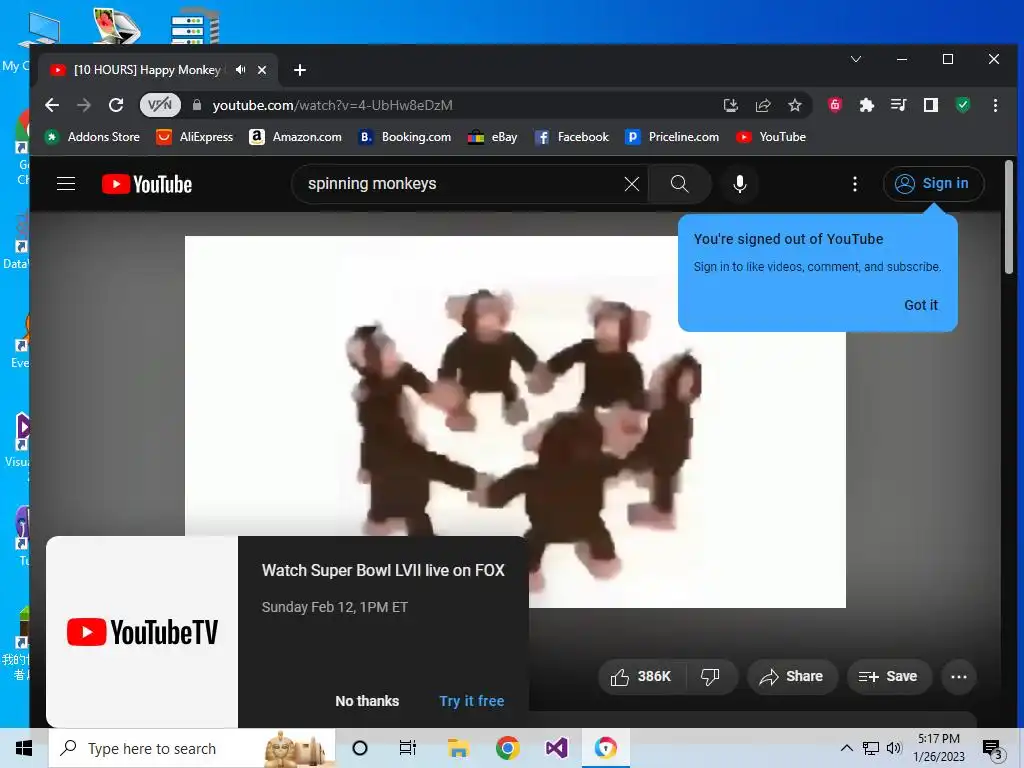Show hidden tray icons chevron
The image size is (1024, 768).
pos(846,748)
